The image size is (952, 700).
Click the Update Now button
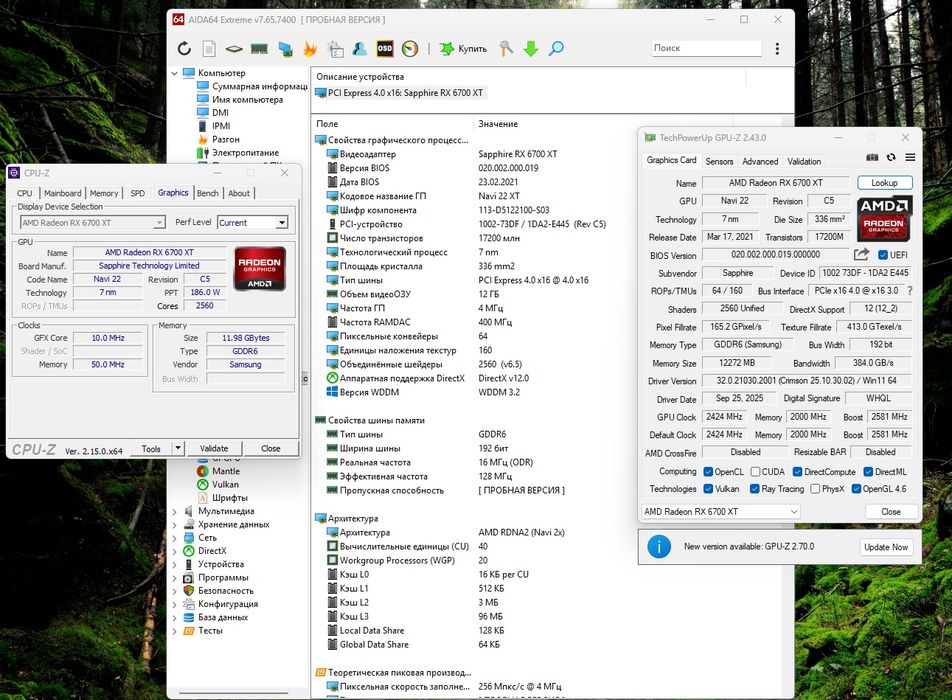[886, 547]
